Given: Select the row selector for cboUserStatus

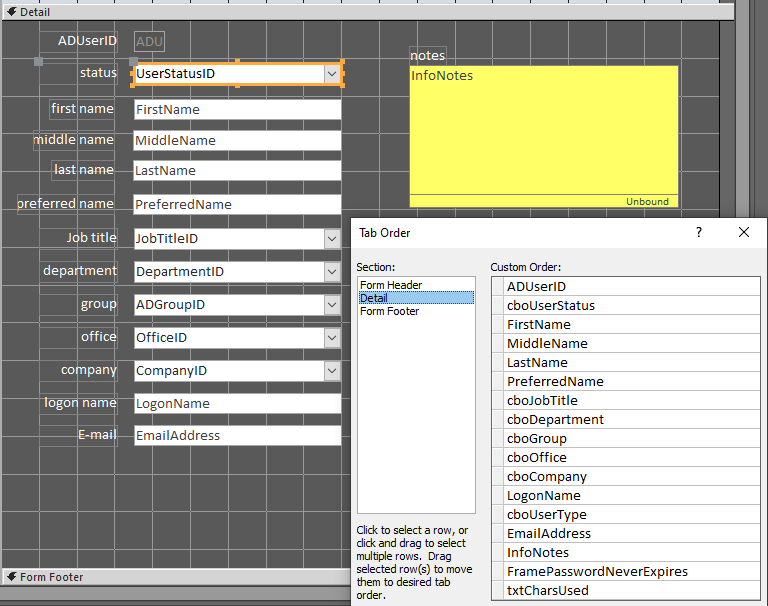Looking at the screenshot, I should 498,306.
